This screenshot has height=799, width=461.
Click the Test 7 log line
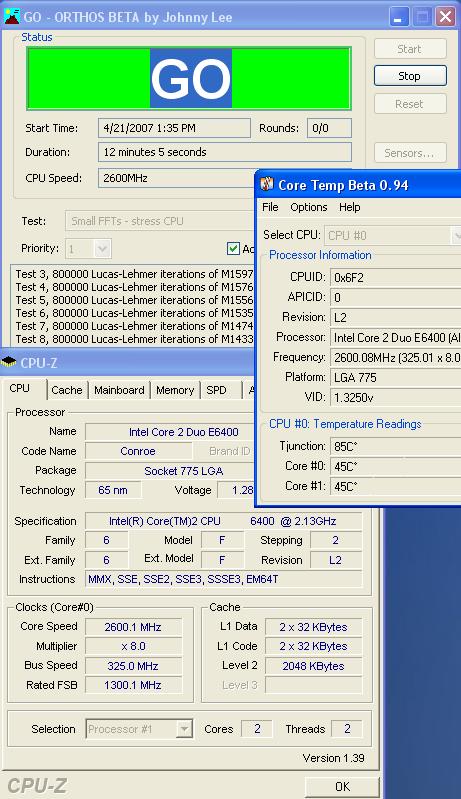coord(134,326)
